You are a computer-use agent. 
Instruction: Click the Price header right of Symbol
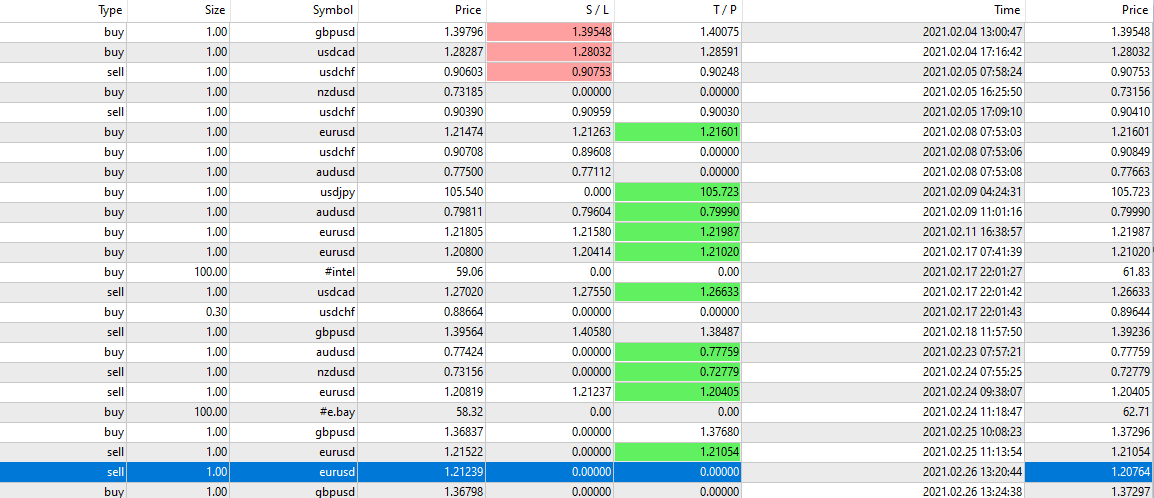coord(422,10)
